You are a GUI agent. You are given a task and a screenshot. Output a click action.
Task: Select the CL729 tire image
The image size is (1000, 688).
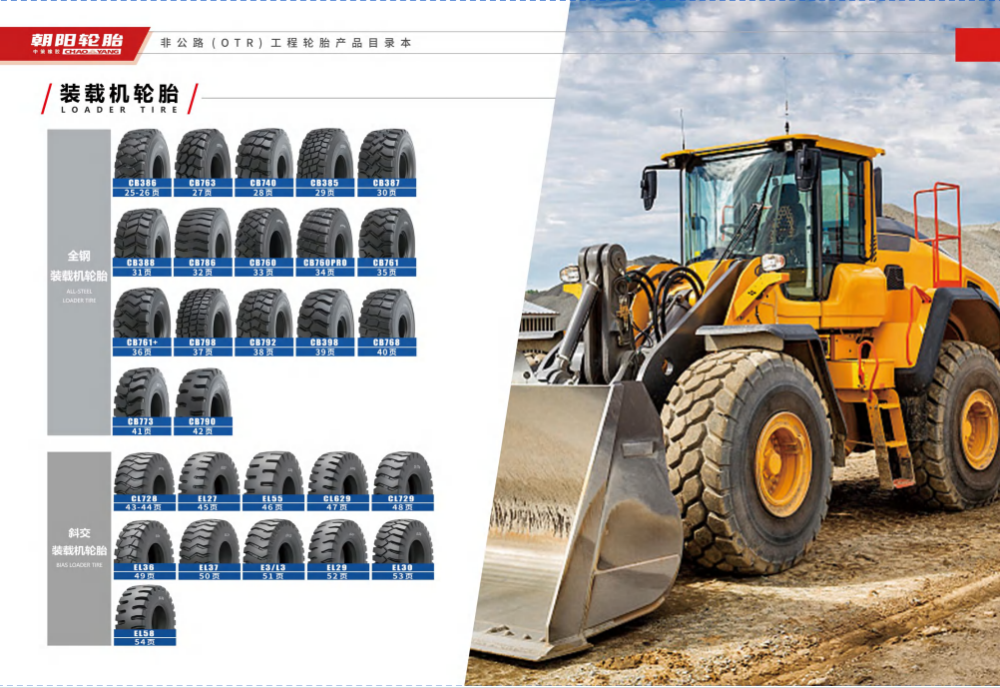tap(403, 474)
